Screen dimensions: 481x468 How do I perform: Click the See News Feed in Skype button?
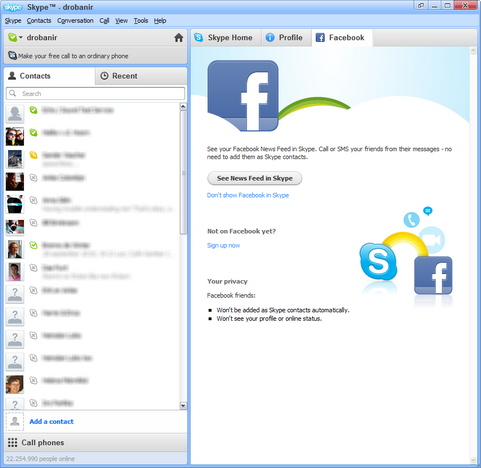point(255,178)
